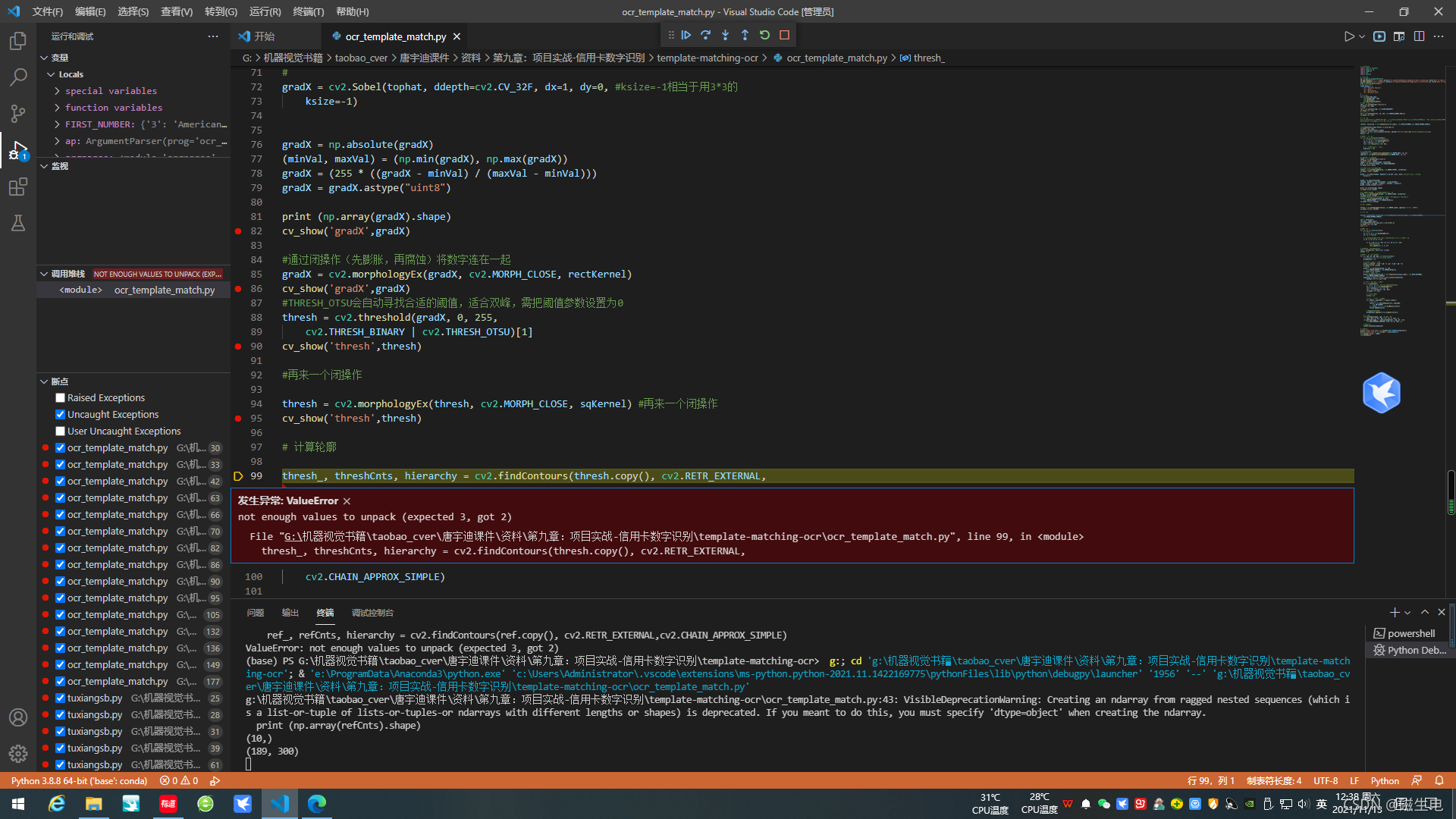Toggle Uncaught Exceptions breakpoint checkbox

[x=60, y=415]
